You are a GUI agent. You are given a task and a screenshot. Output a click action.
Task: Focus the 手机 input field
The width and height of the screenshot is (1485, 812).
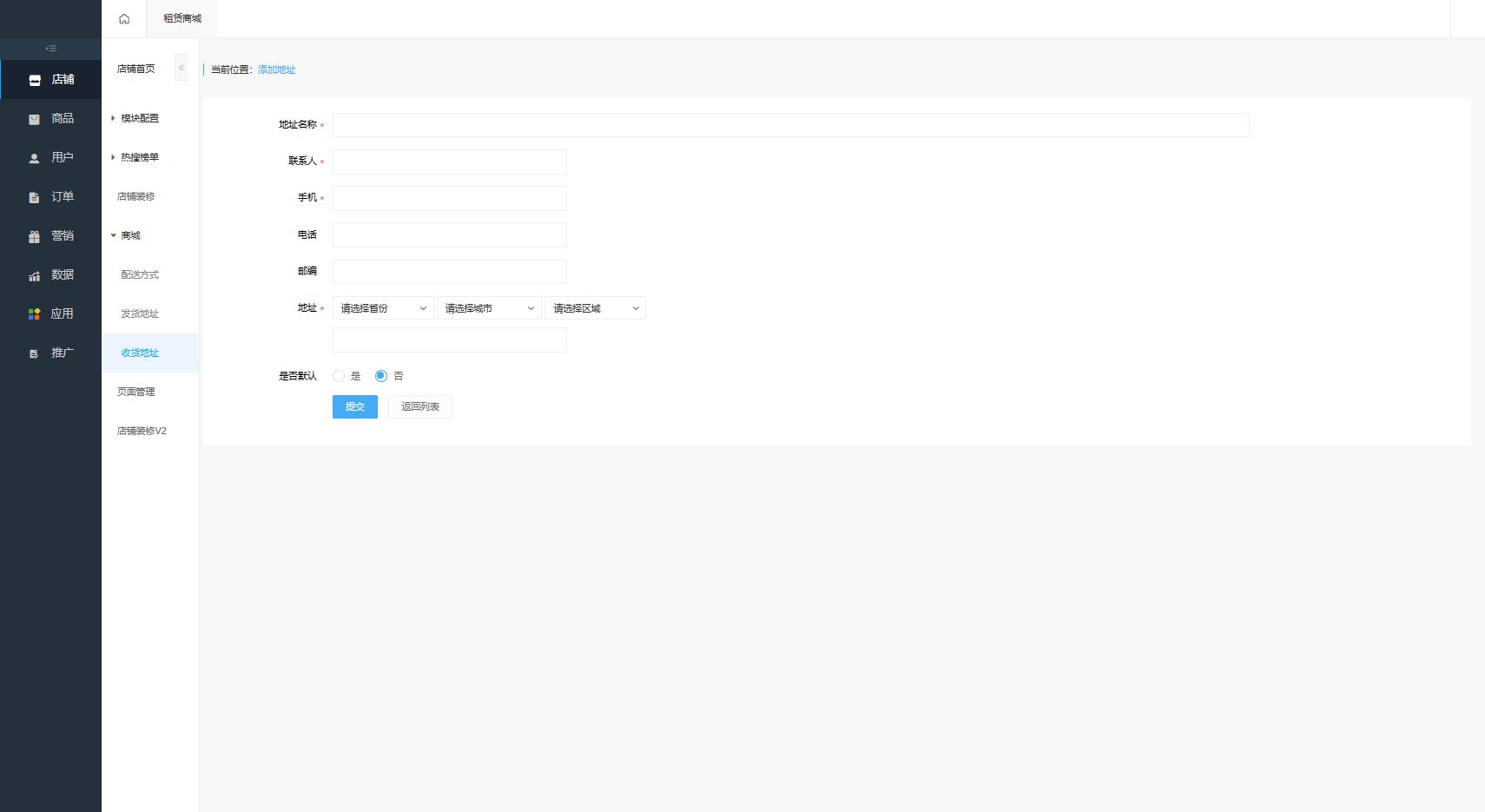[450, 198]
